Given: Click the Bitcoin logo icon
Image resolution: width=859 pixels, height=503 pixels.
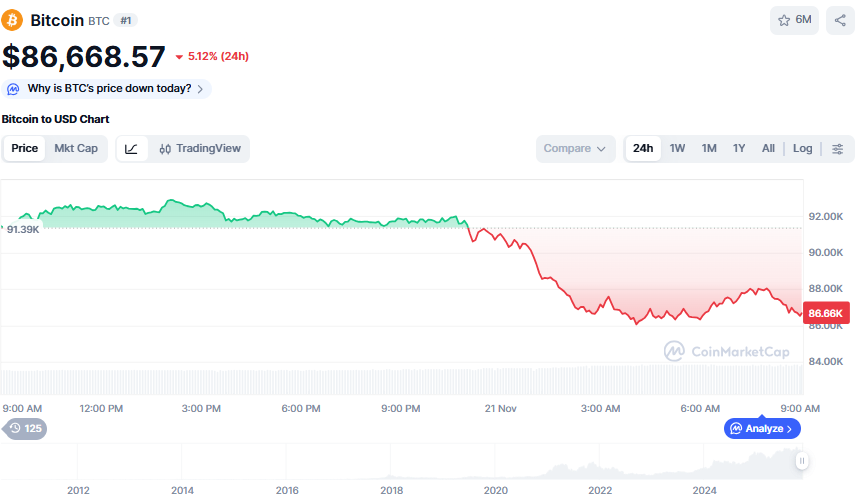Looking at the screenshot, I should (12, 20).
